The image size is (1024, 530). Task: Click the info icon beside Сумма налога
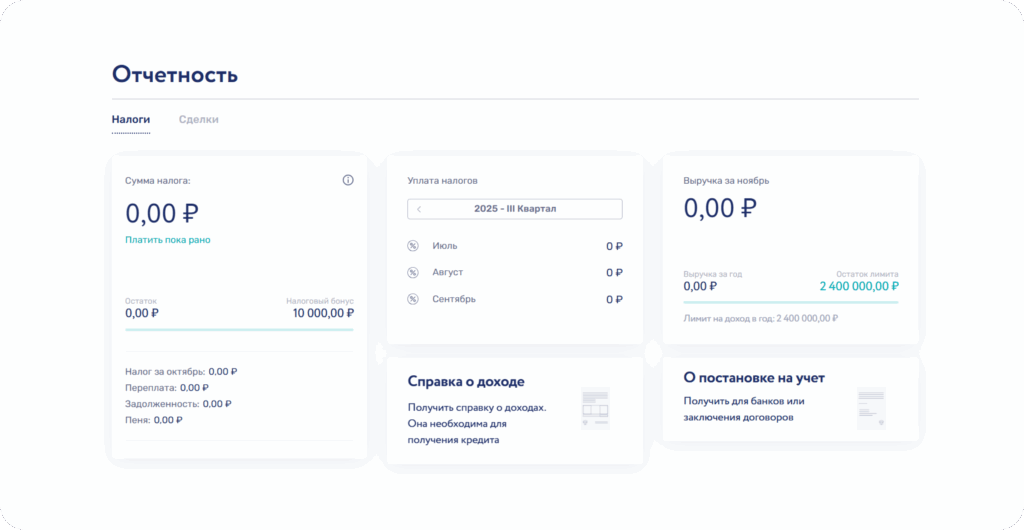point(348,181)
